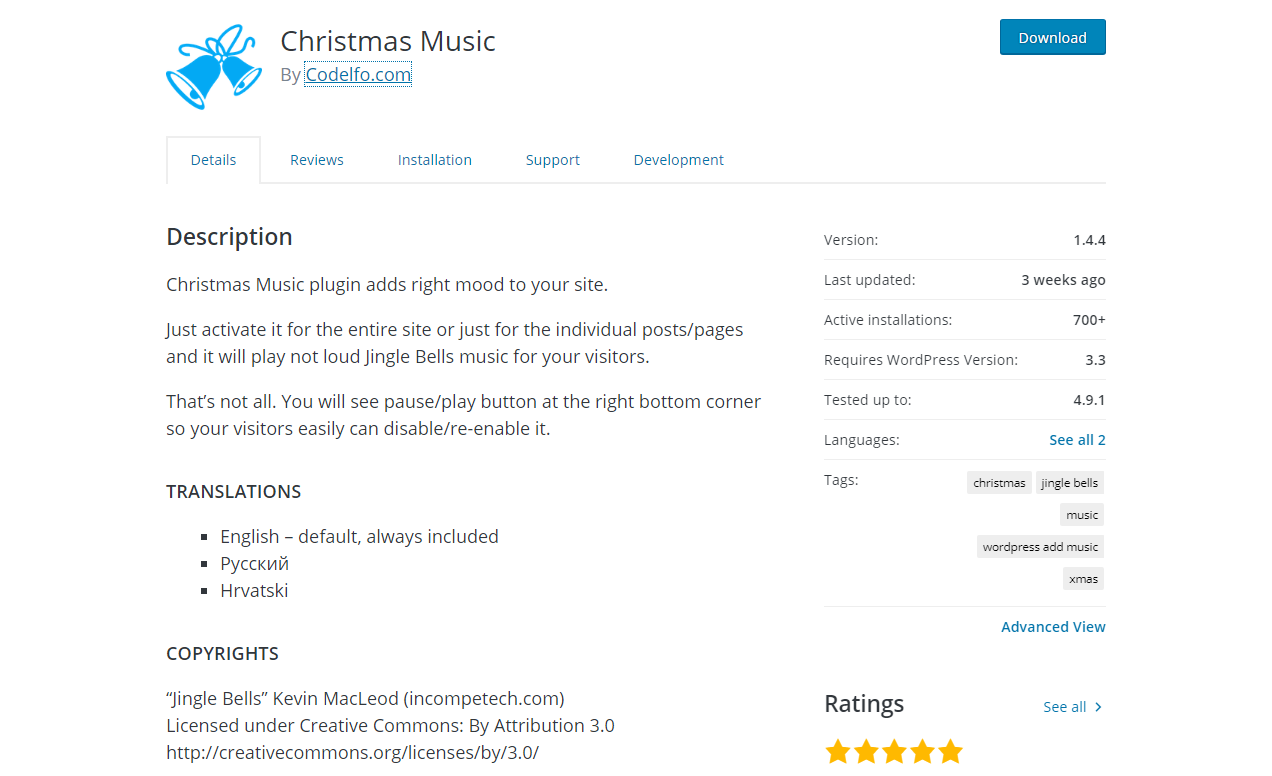Open the Development tab
The height and width of the screenshot is (776, 1272).
679,160
